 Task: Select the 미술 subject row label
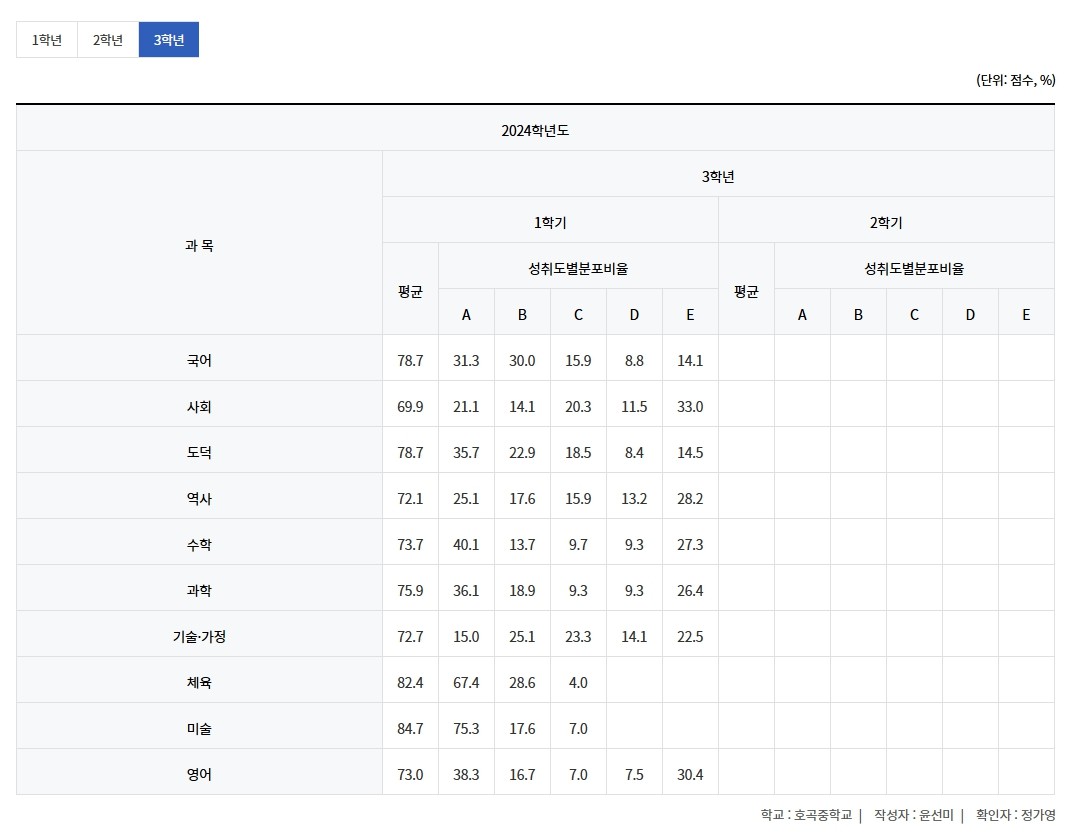point(199,728)
